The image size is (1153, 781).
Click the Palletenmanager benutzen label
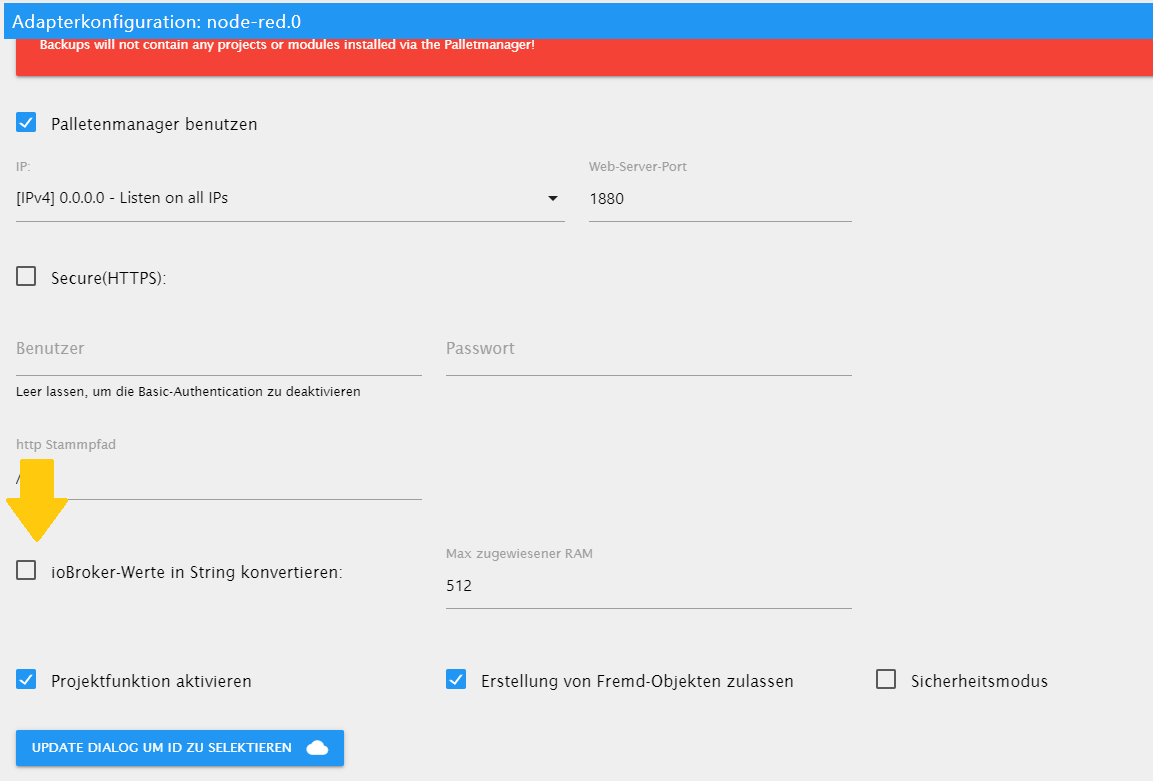(154, 124)
